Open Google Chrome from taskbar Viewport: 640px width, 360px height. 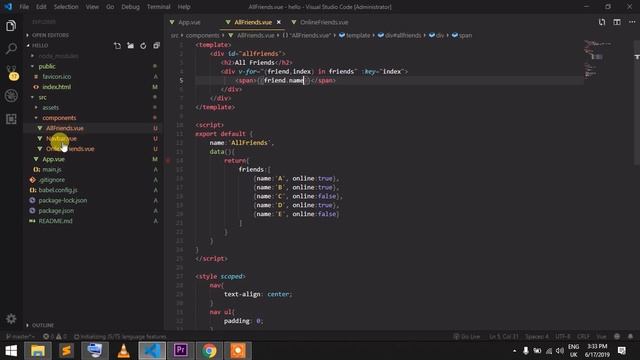[209, 351]
